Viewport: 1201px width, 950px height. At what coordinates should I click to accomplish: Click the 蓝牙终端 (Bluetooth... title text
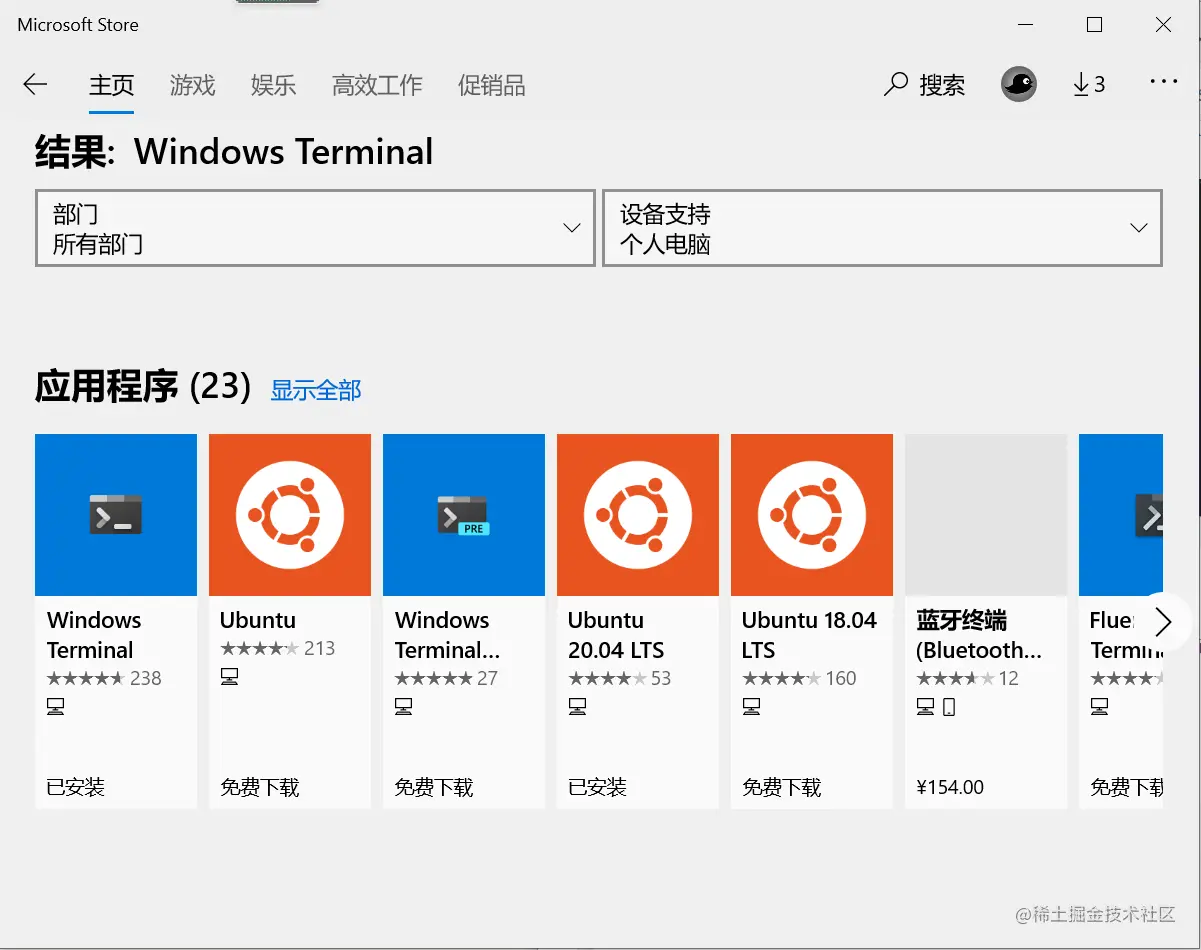(x=979, y=635)
